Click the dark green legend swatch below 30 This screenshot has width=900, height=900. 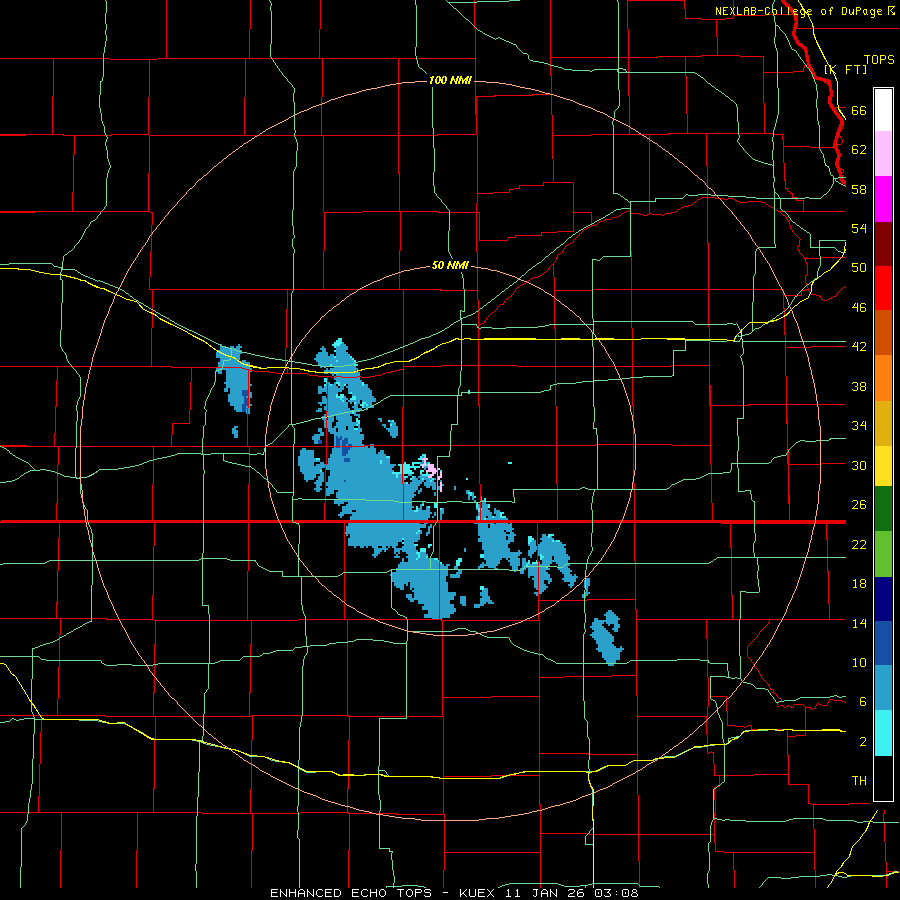click(883, 509)
